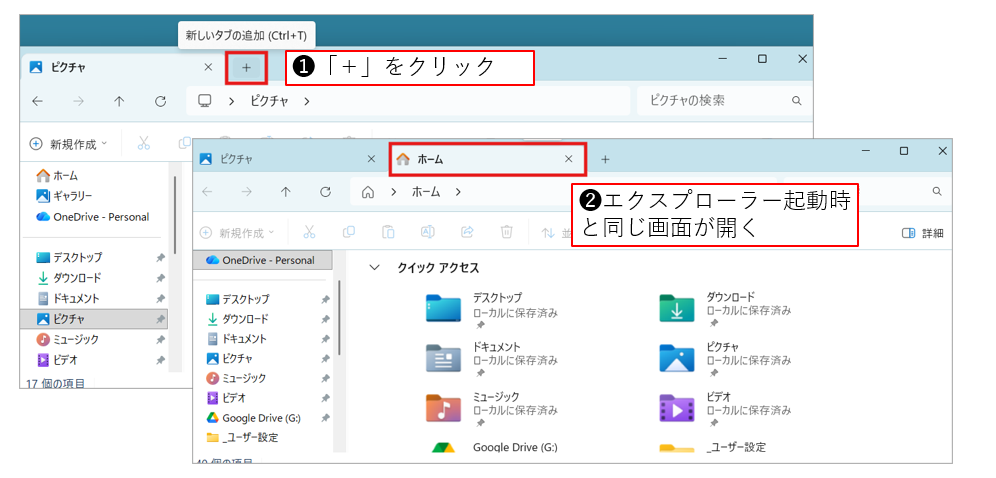Click the cut scissors icon in the front window toolbar
This screenshot has height=478, width=996.
click(x=309, y=232)
